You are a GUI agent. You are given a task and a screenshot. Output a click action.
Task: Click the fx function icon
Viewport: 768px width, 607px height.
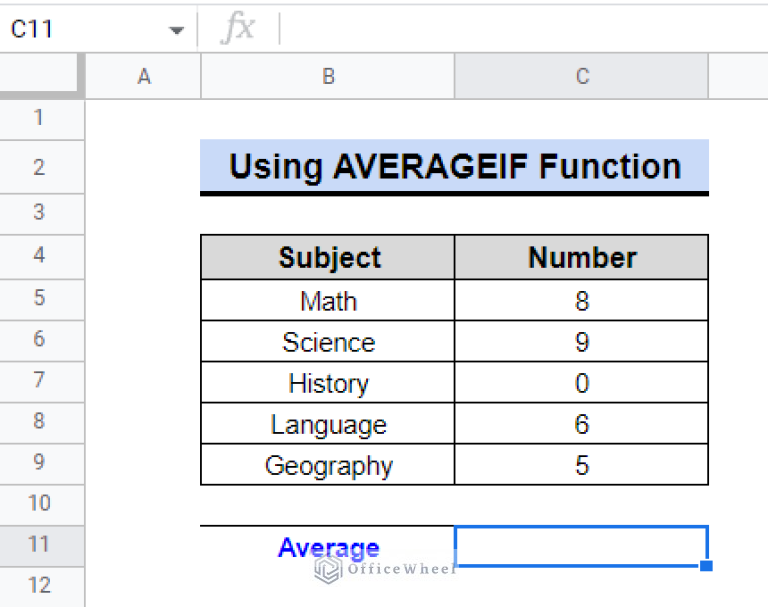tap(238, 29)
